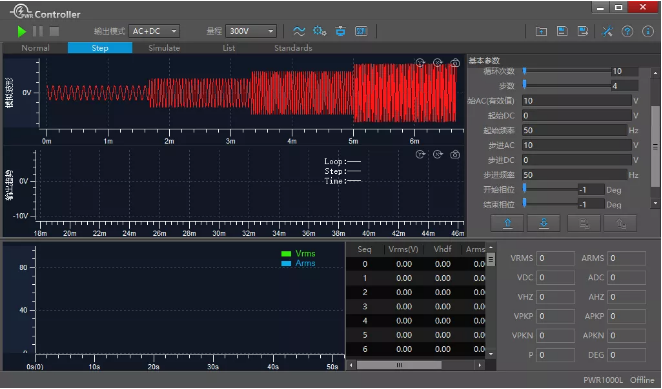Viewport: 662px width, 389px height.
Task: Click the table horizontal scrollbar
Action: [x=415, y=365]
